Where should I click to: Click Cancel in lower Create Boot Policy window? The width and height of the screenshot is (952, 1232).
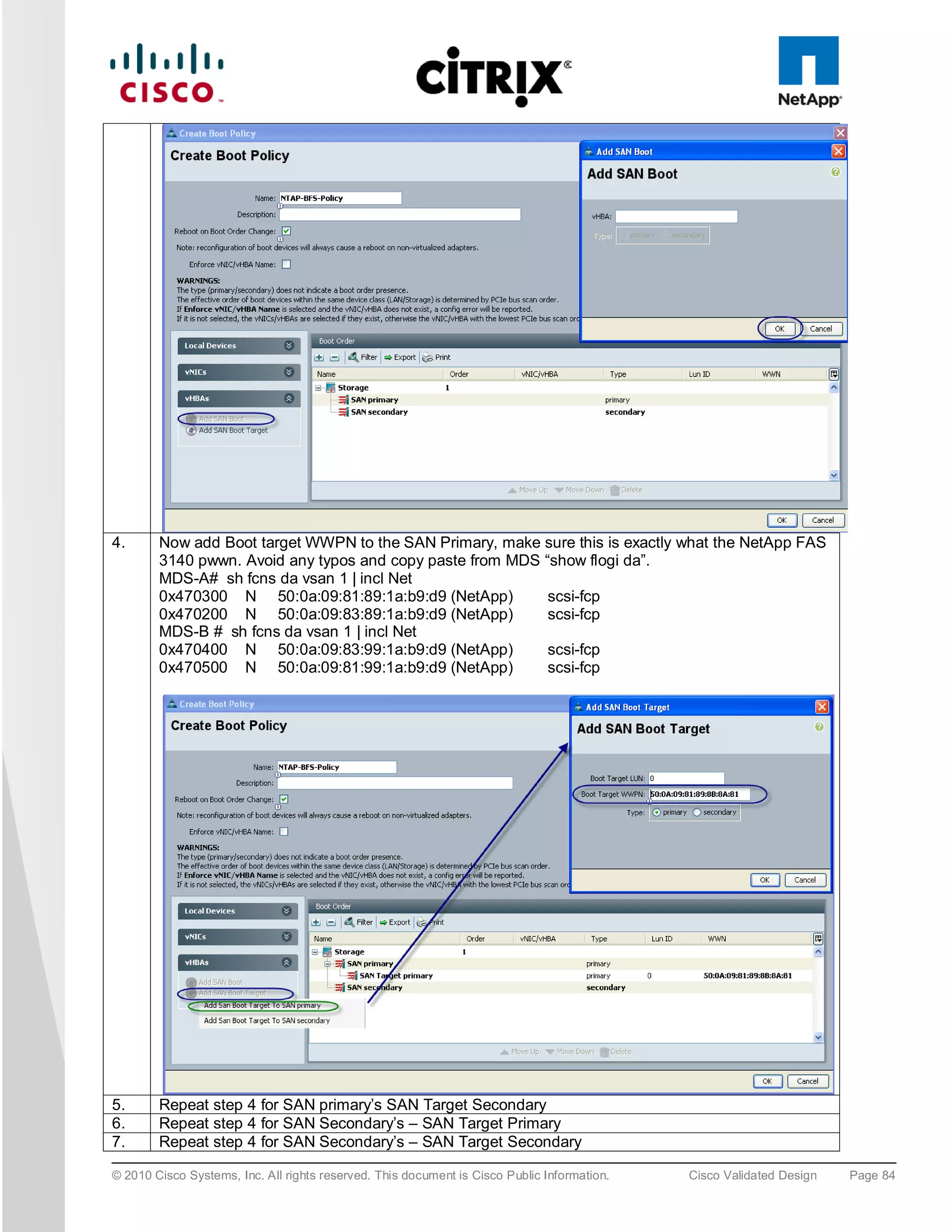click(807, 1081)
